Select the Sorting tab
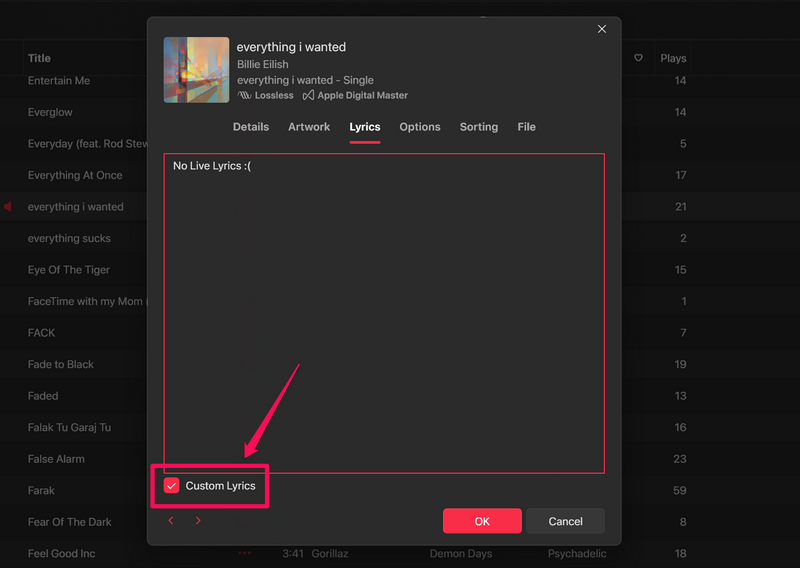The image size is (800, 568). tap(479, 127)
